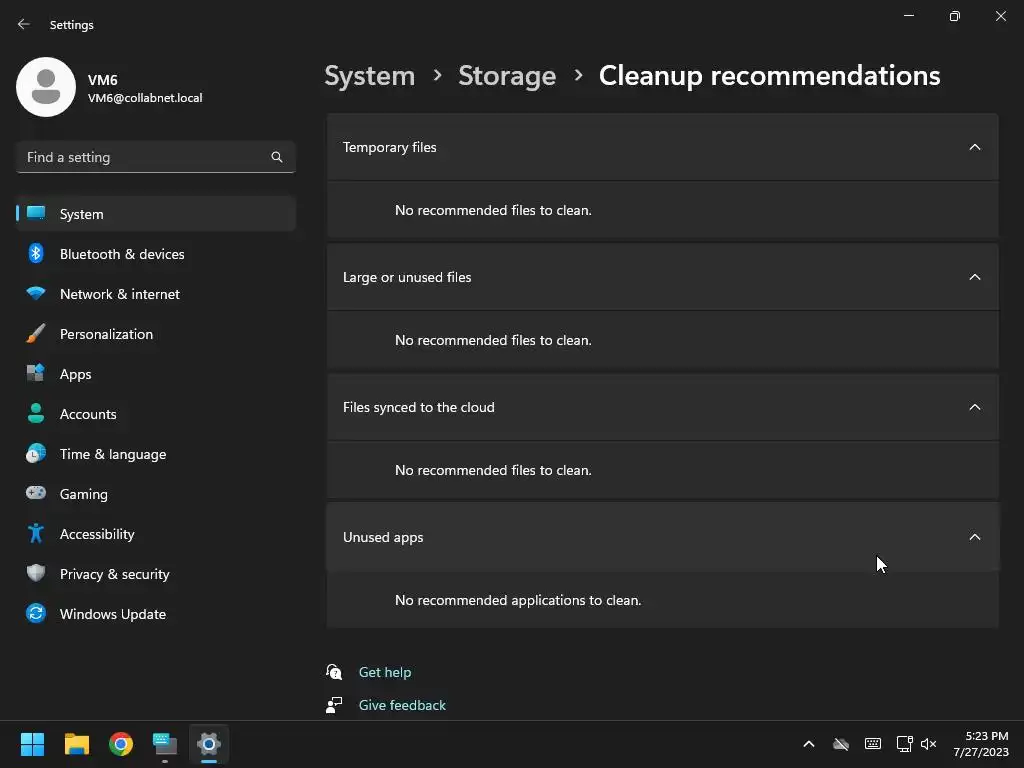
Task: Click the Privacy & security shield icon
Action: click(x=36, y=574)
